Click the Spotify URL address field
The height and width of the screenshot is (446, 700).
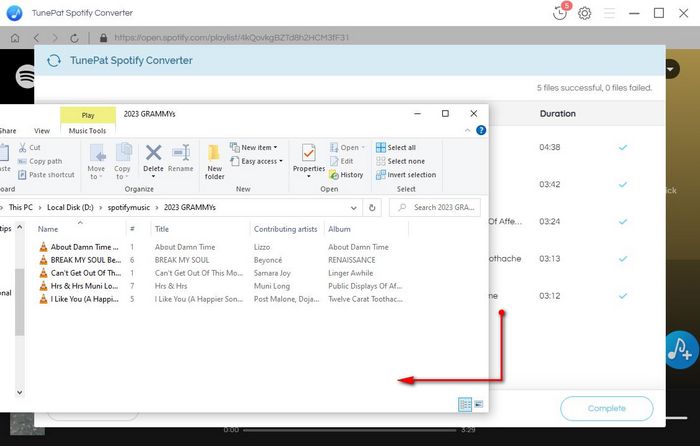point(232,38)
